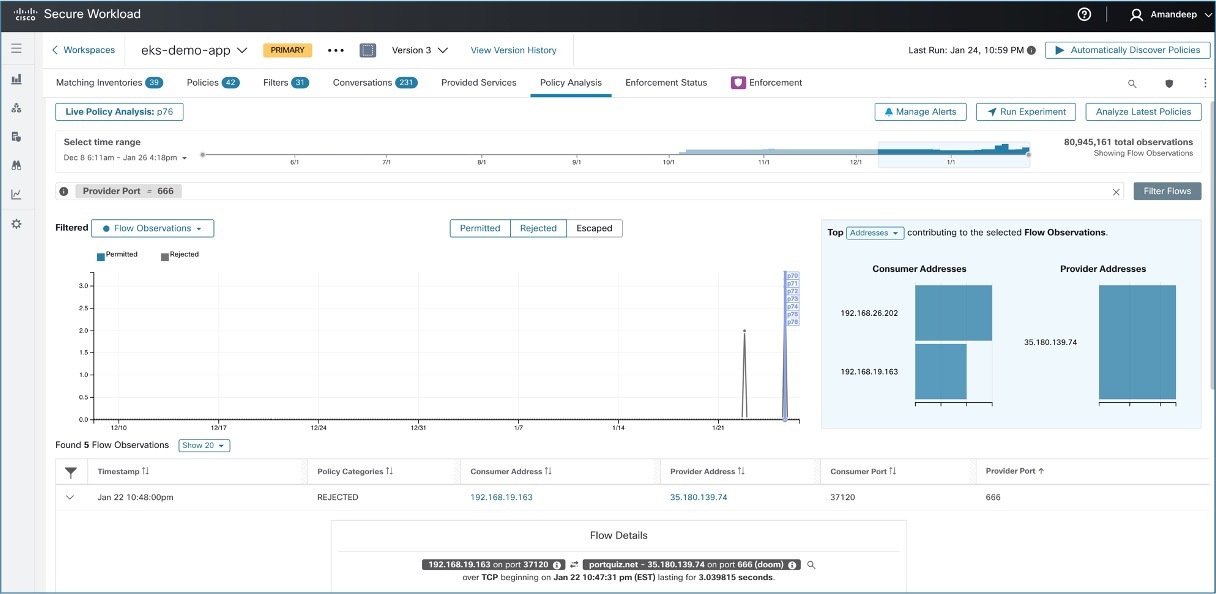The width and height of the screenshot is (1216, 594).
Task: Click the shield icon in tab bar
Action: click(1168, 84)
